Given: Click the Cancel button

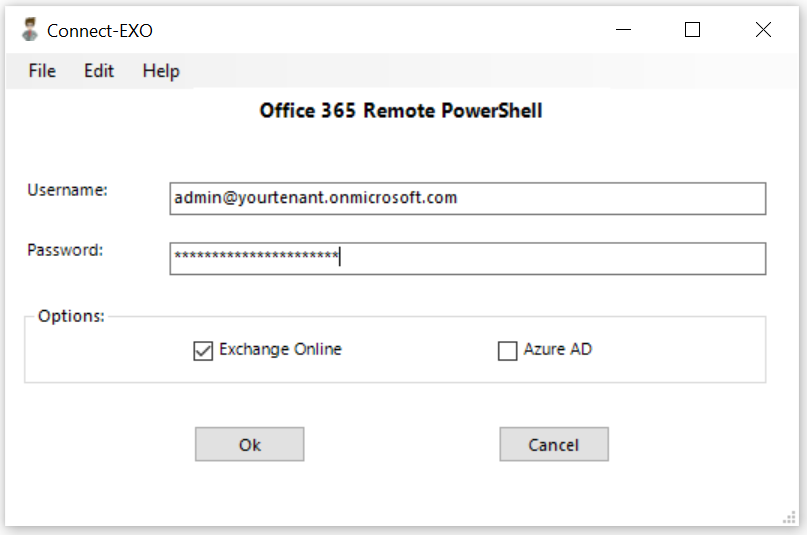Looking at the screenshot, I should click(x=554, y=444).
